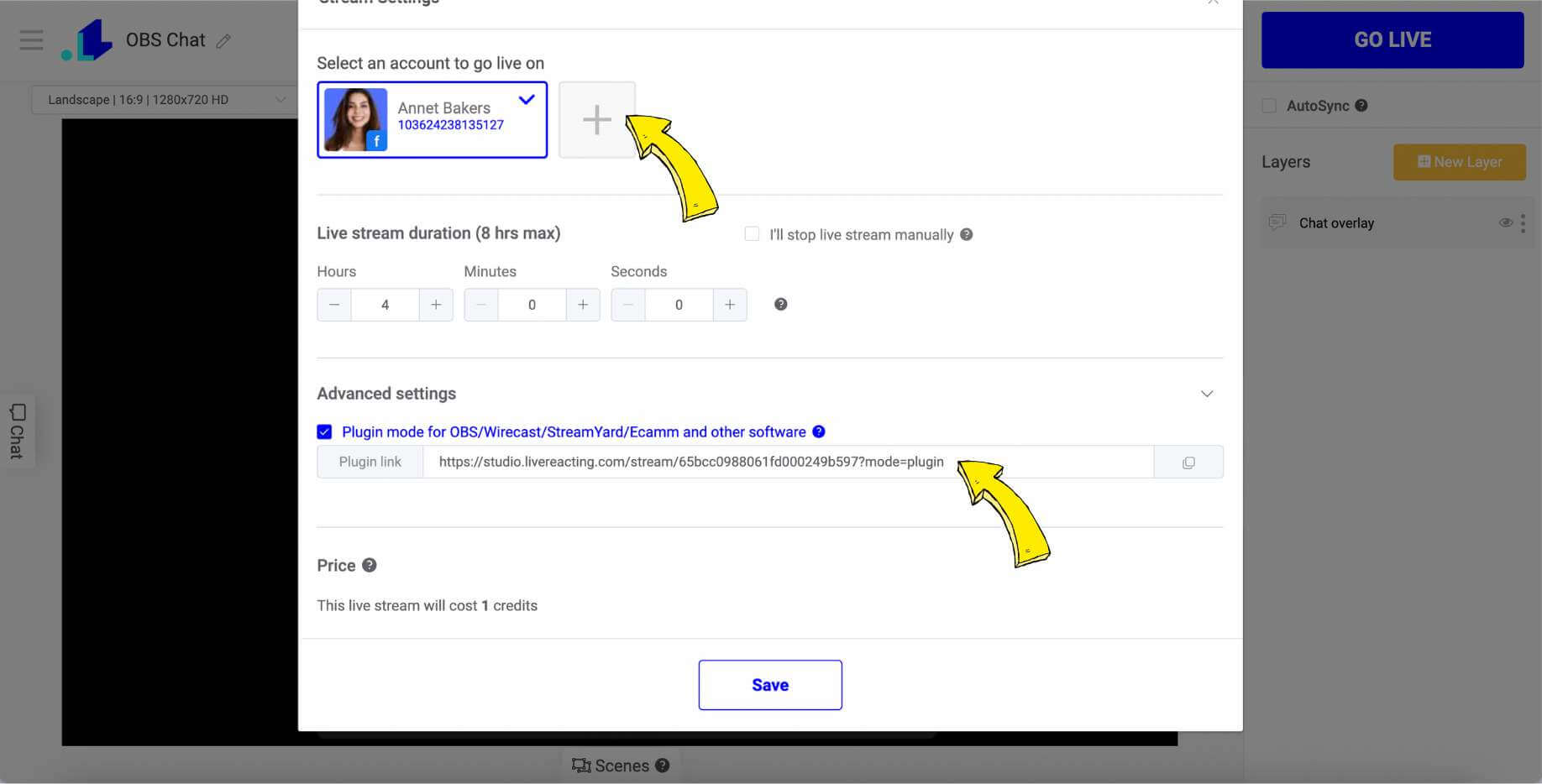
Task: Open the Scenes tab
Action: 621,766
